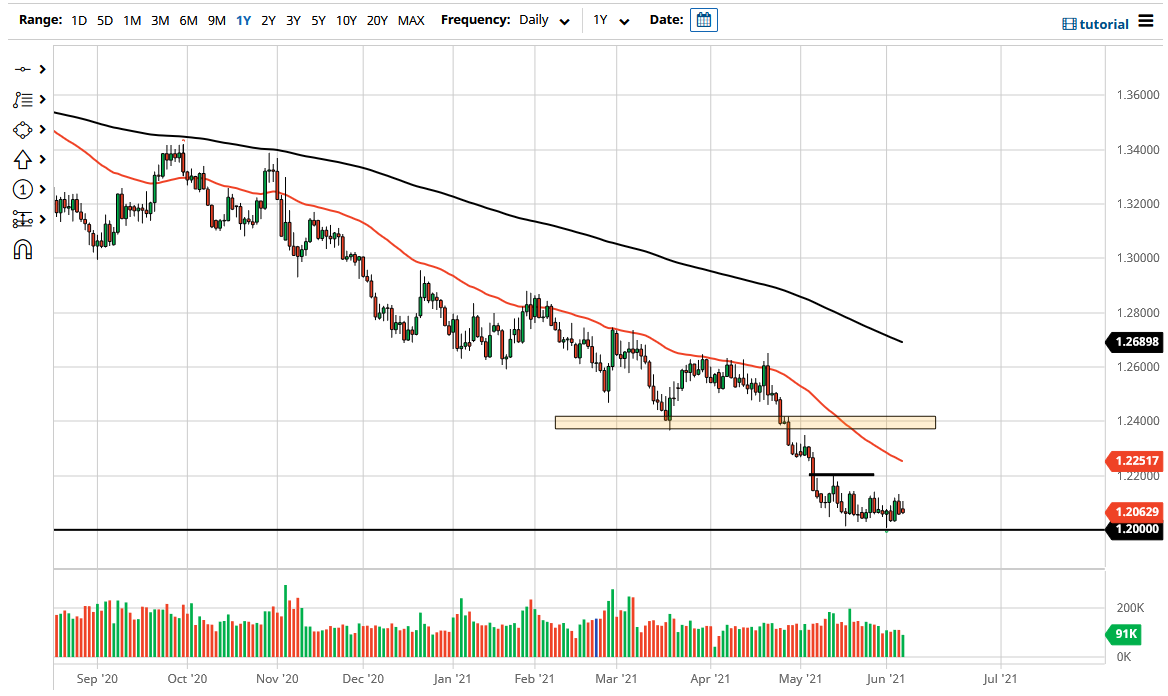Switch to the 5D range

click(104, 19)
